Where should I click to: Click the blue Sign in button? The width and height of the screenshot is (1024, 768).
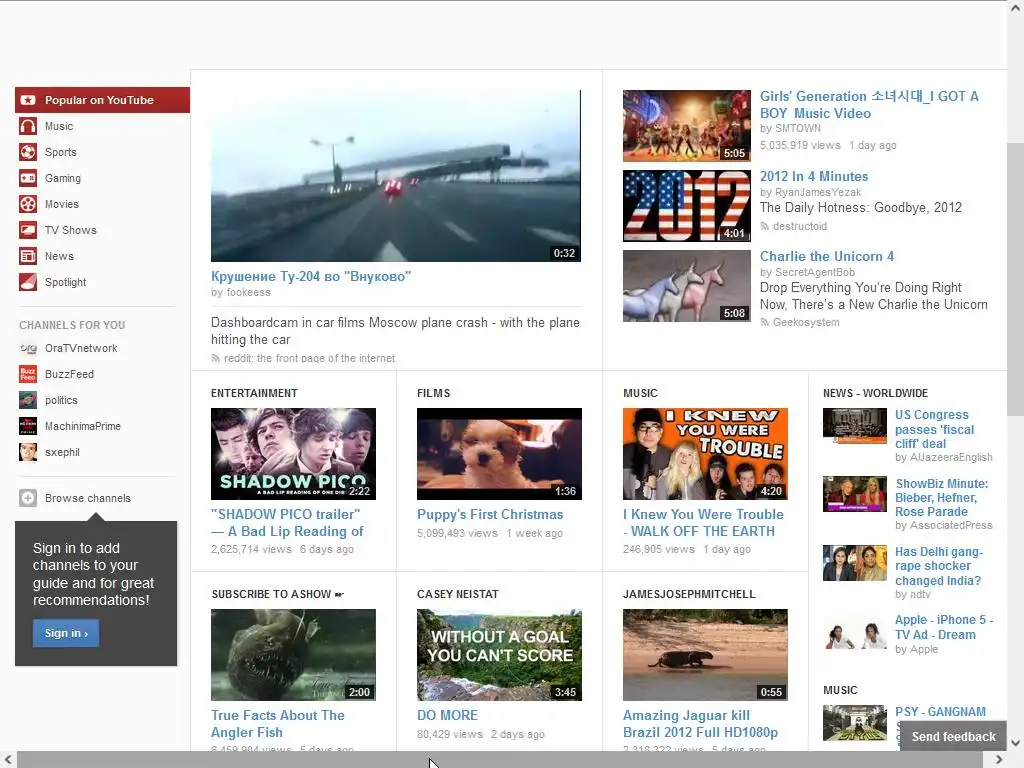click(66, 633)
